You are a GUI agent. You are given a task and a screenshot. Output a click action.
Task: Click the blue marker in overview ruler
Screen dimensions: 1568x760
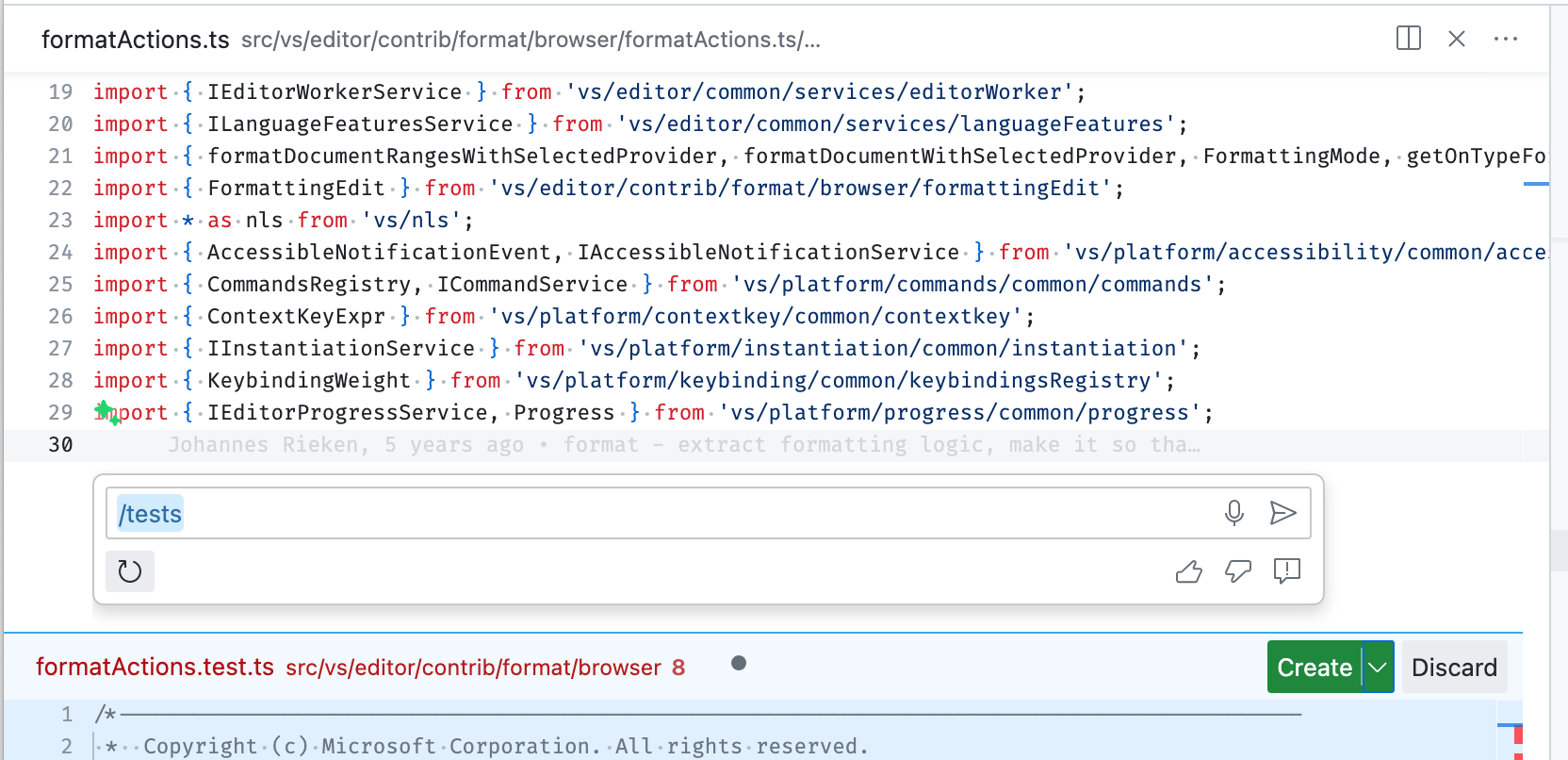coord(1535,184)
